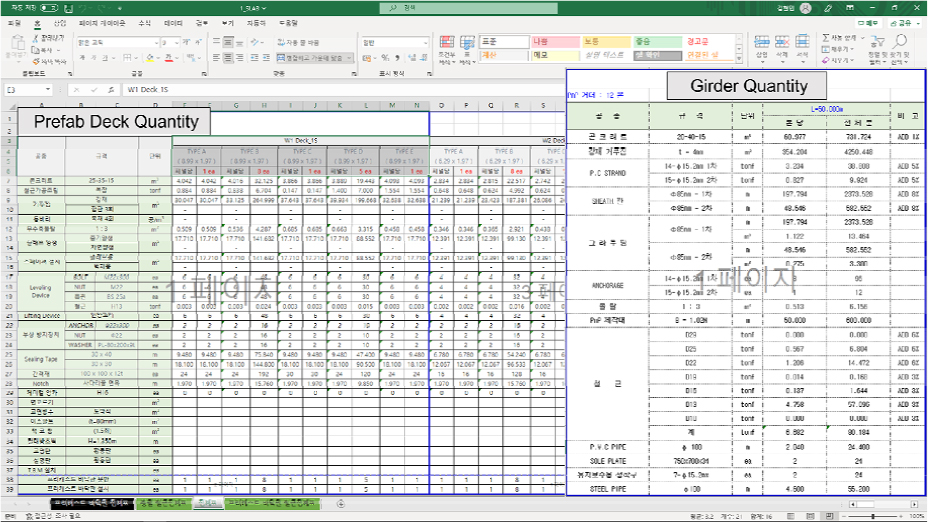Viewport: 928px width, 522px height.
Task: Open the Page Layout (페이지 레이아웃) tab
Action: [102, 23]
